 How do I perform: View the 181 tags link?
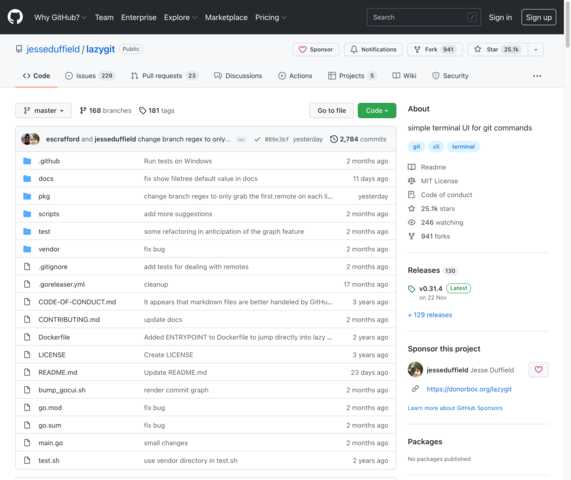[157, 110]
